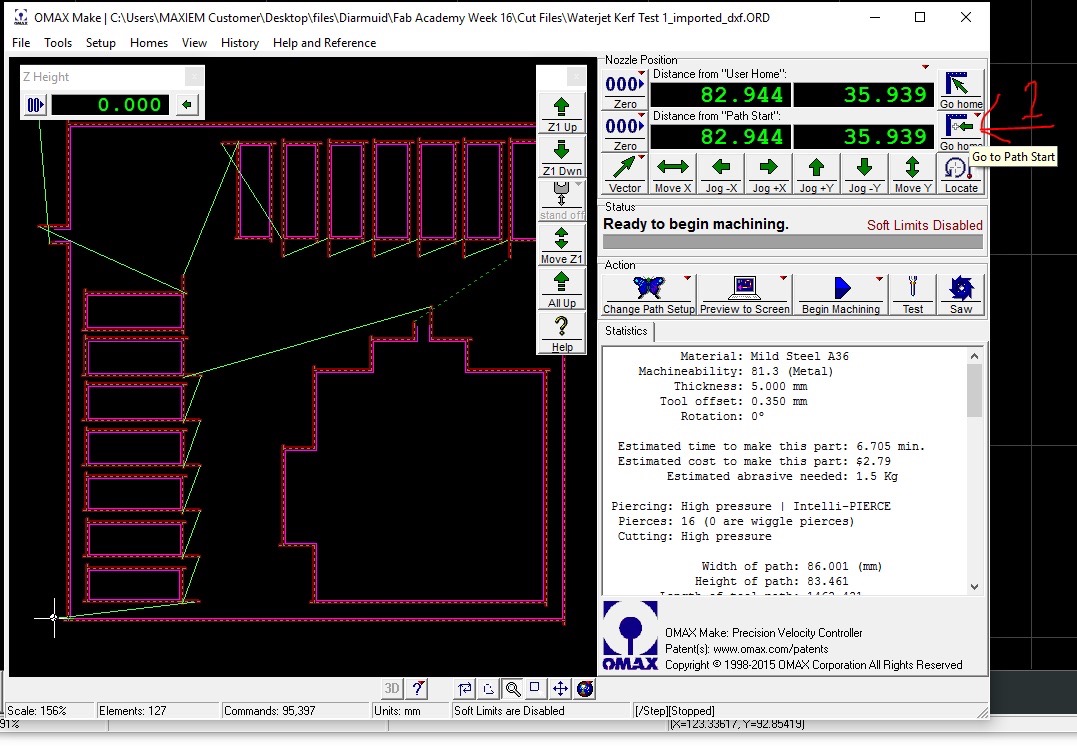Raise the nozzle with Z1 Up
The image size is (1077, 748).
tap(562, 113)
